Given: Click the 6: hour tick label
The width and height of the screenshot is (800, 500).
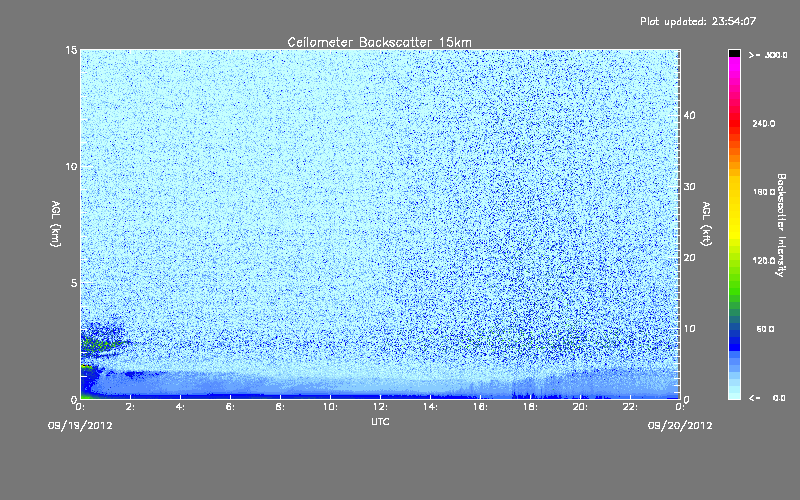Looking at the screenshot, I should [x=230, y=407].
